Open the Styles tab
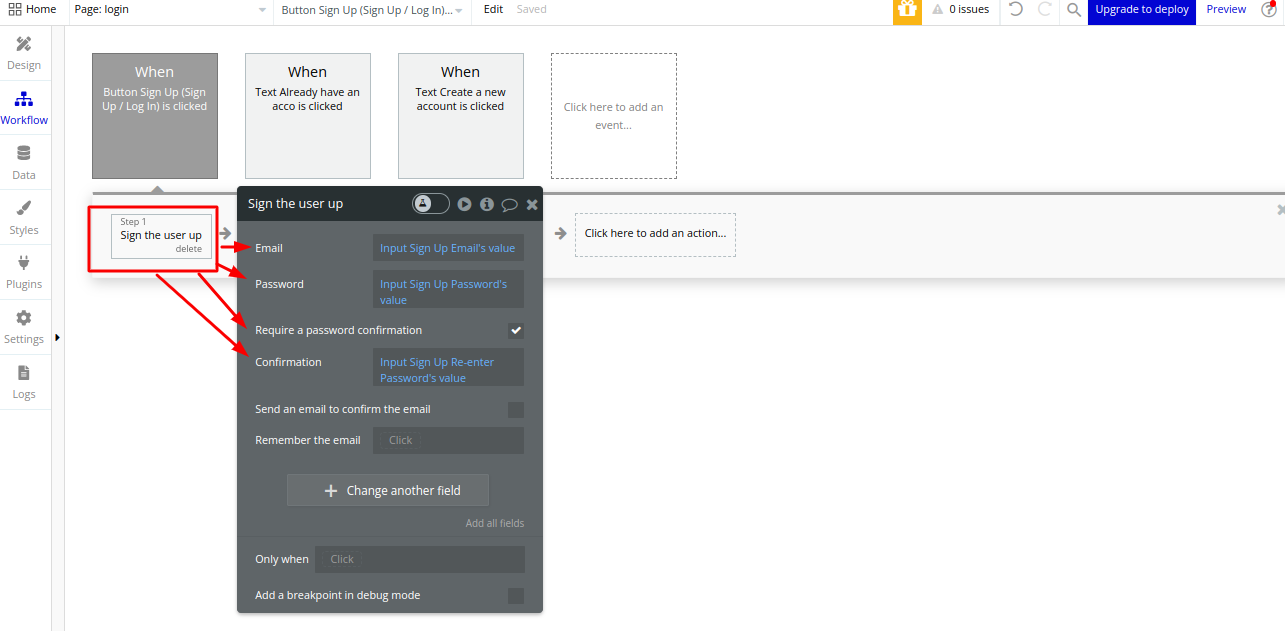The image size is (1285, 631). tap(24, 218)
